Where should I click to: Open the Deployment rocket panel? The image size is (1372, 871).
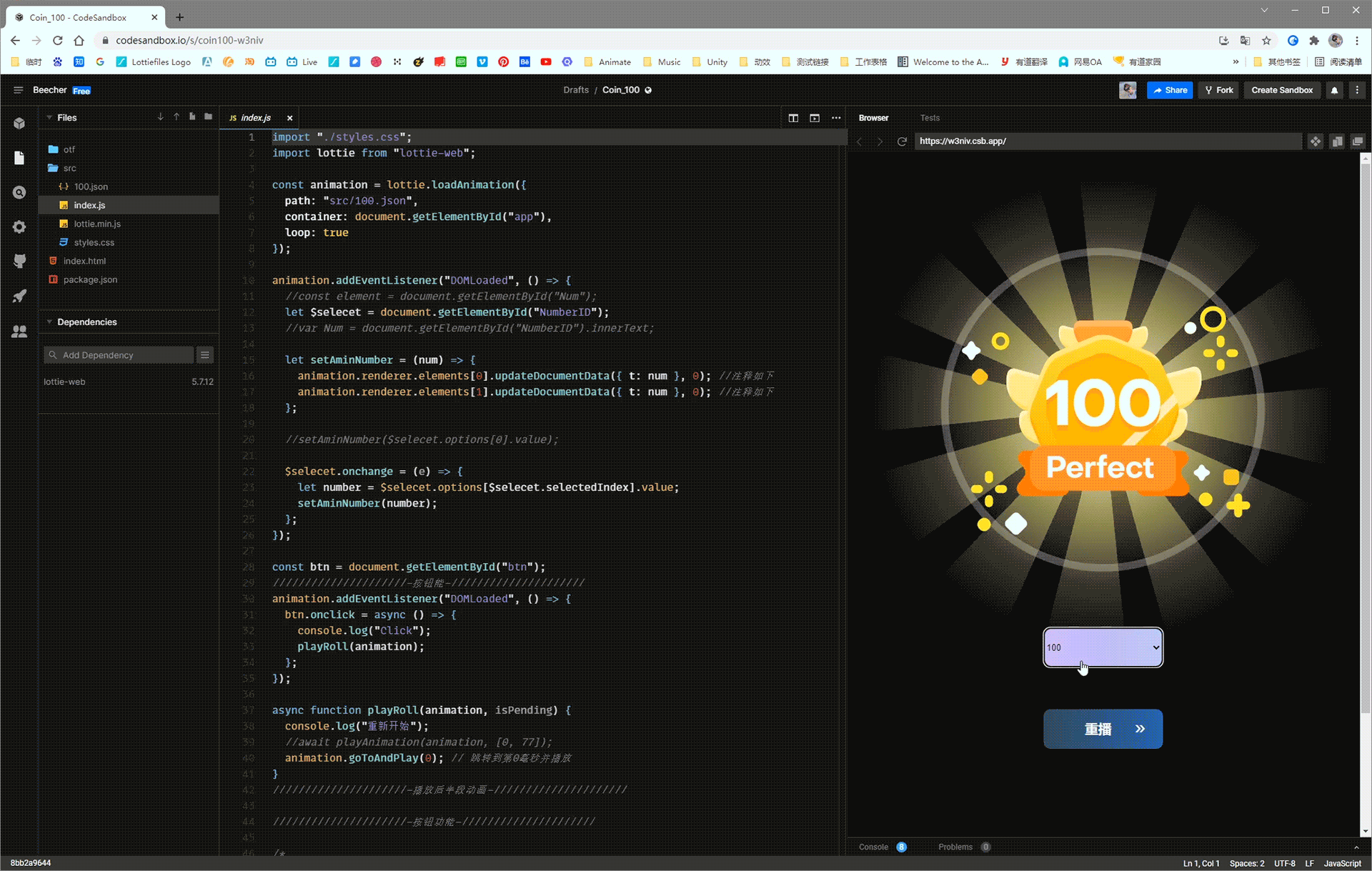[x=19, y=296]
